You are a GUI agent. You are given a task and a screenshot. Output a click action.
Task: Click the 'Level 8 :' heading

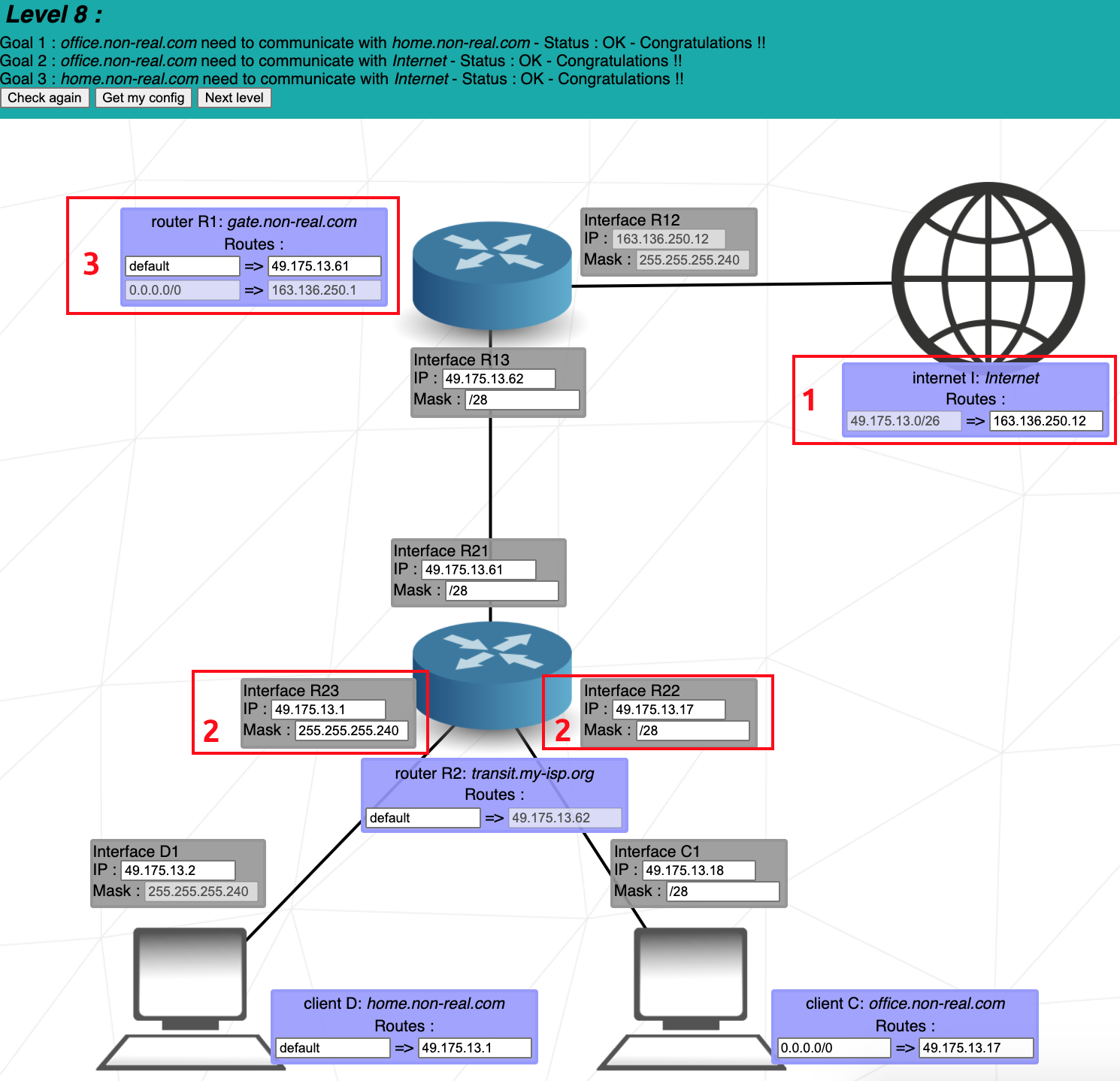tap(54, 15)
